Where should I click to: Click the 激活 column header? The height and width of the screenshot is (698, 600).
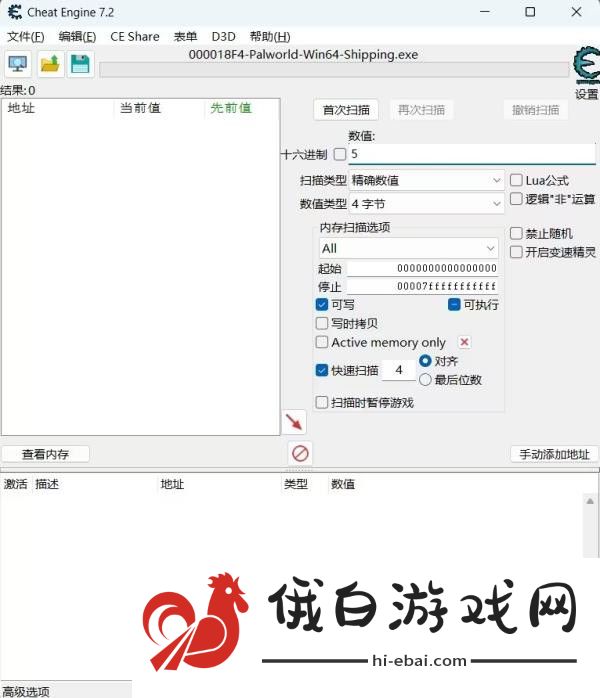coord(16,484)
